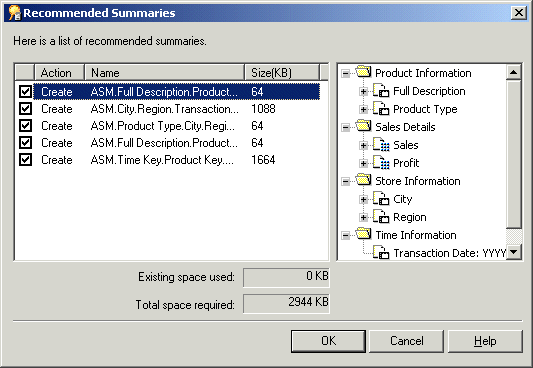Expand the City node
The image size is (533, 368).
(x=363, y=199)
